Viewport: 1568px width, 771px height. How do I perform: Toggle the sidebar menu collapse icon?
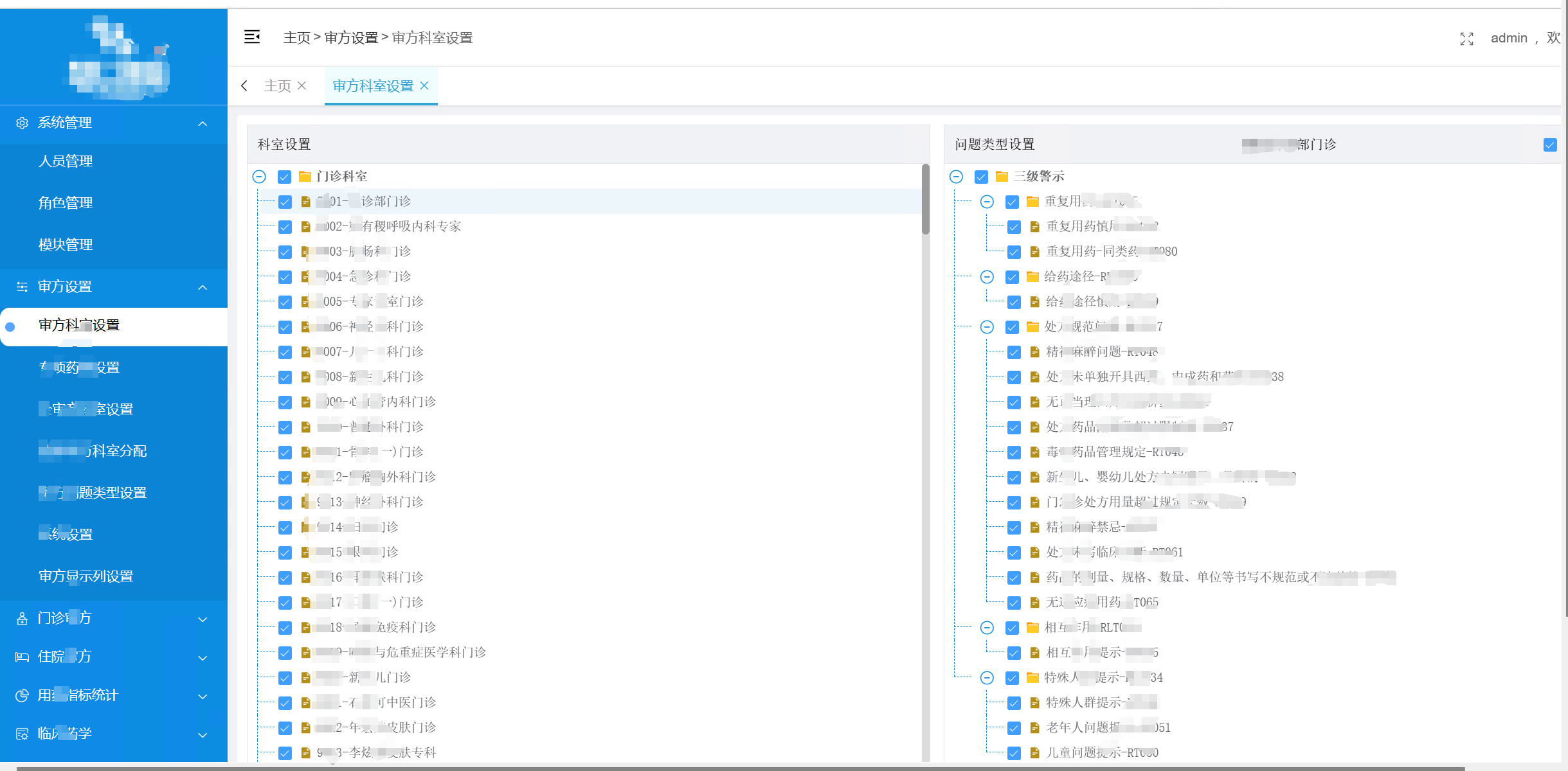pyautogui.click(x=252, y=37)
